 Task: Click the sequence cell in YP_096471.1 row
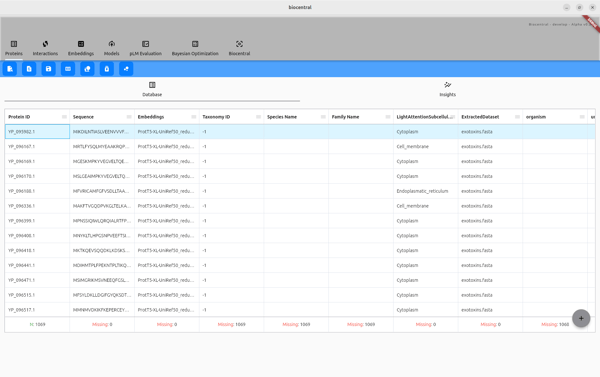(x=102, y=280)
